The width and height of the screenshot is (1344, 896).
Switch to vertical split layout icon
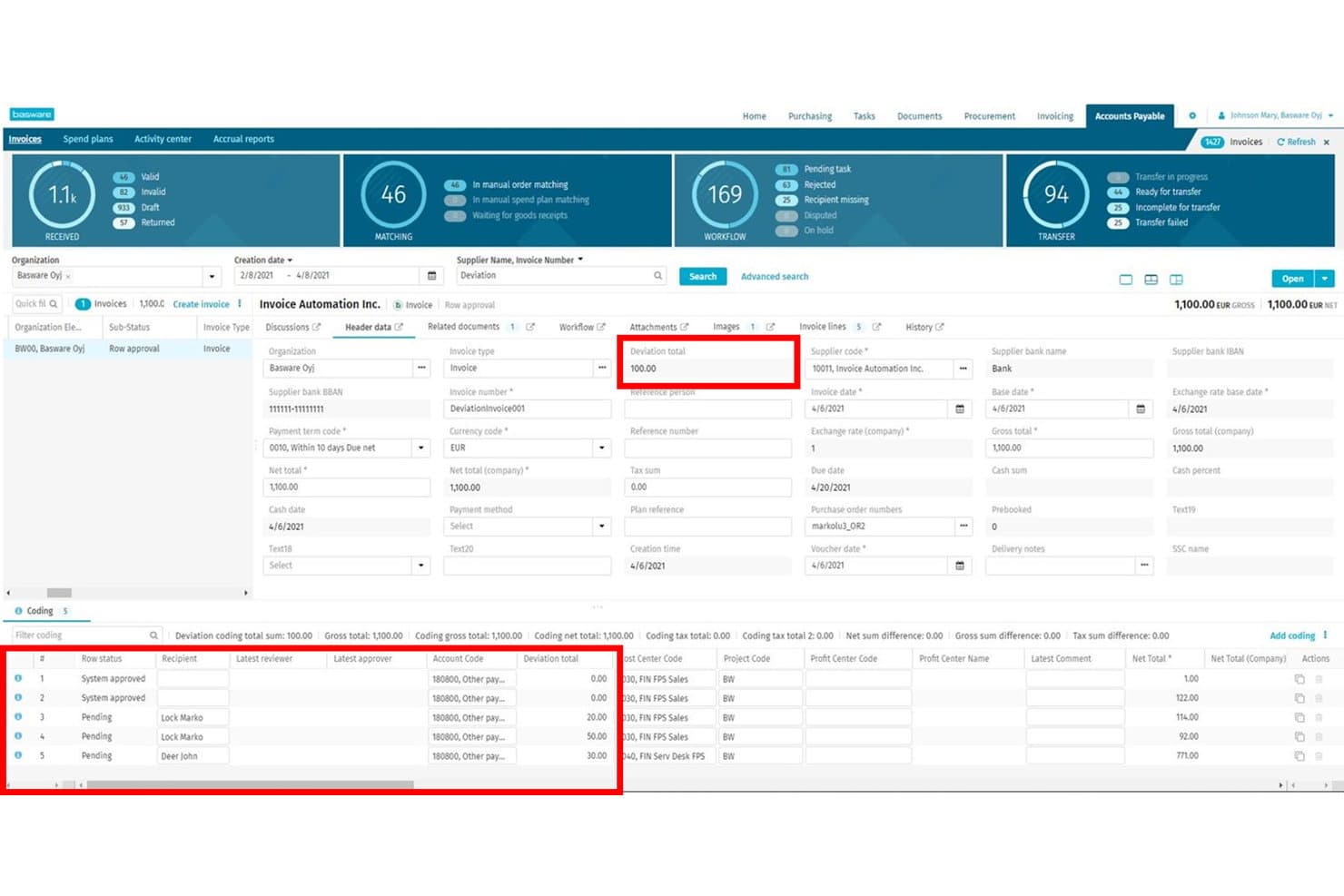1176,280
